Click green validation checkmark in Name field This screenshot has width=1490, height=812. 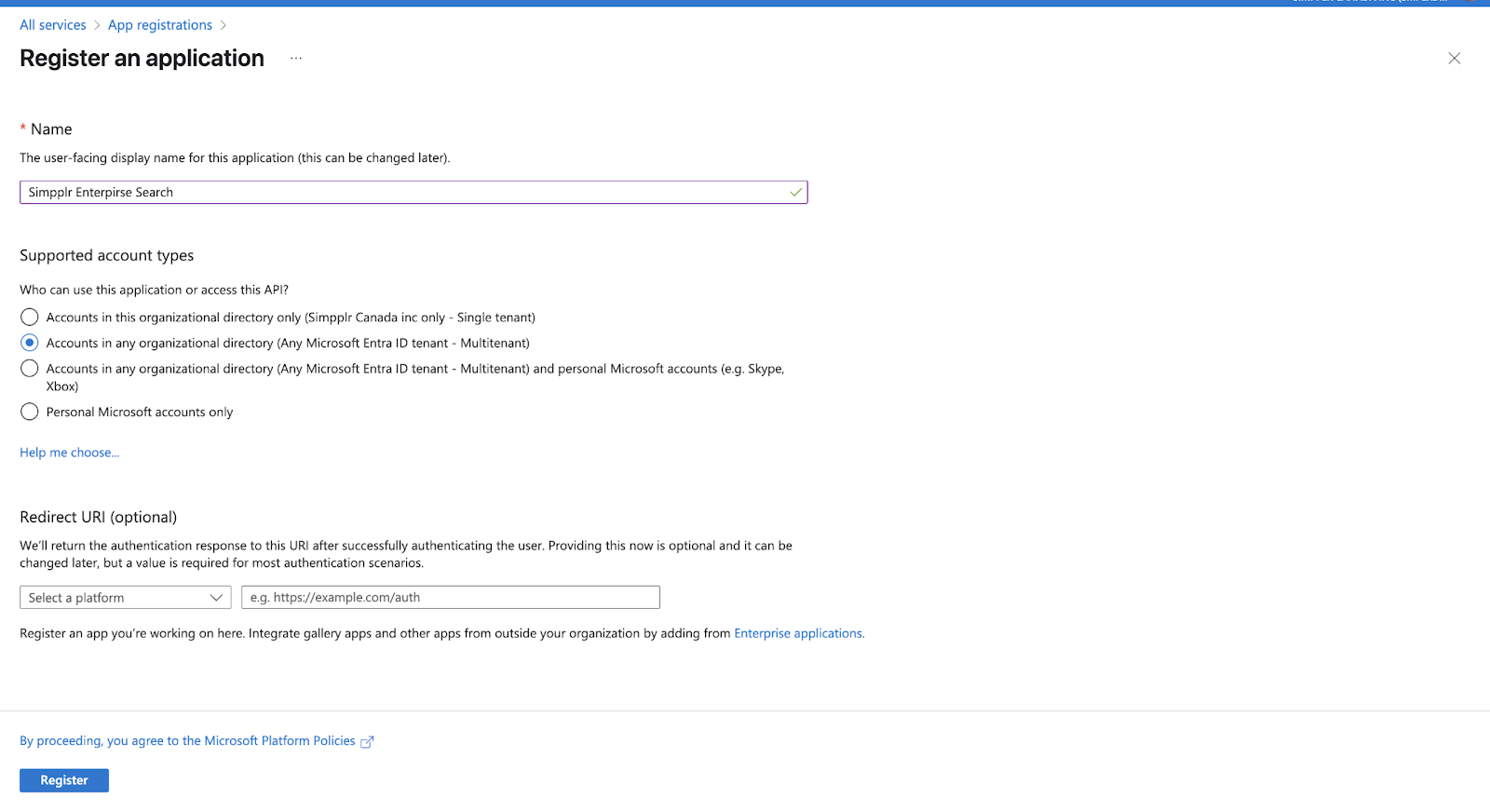795,193
